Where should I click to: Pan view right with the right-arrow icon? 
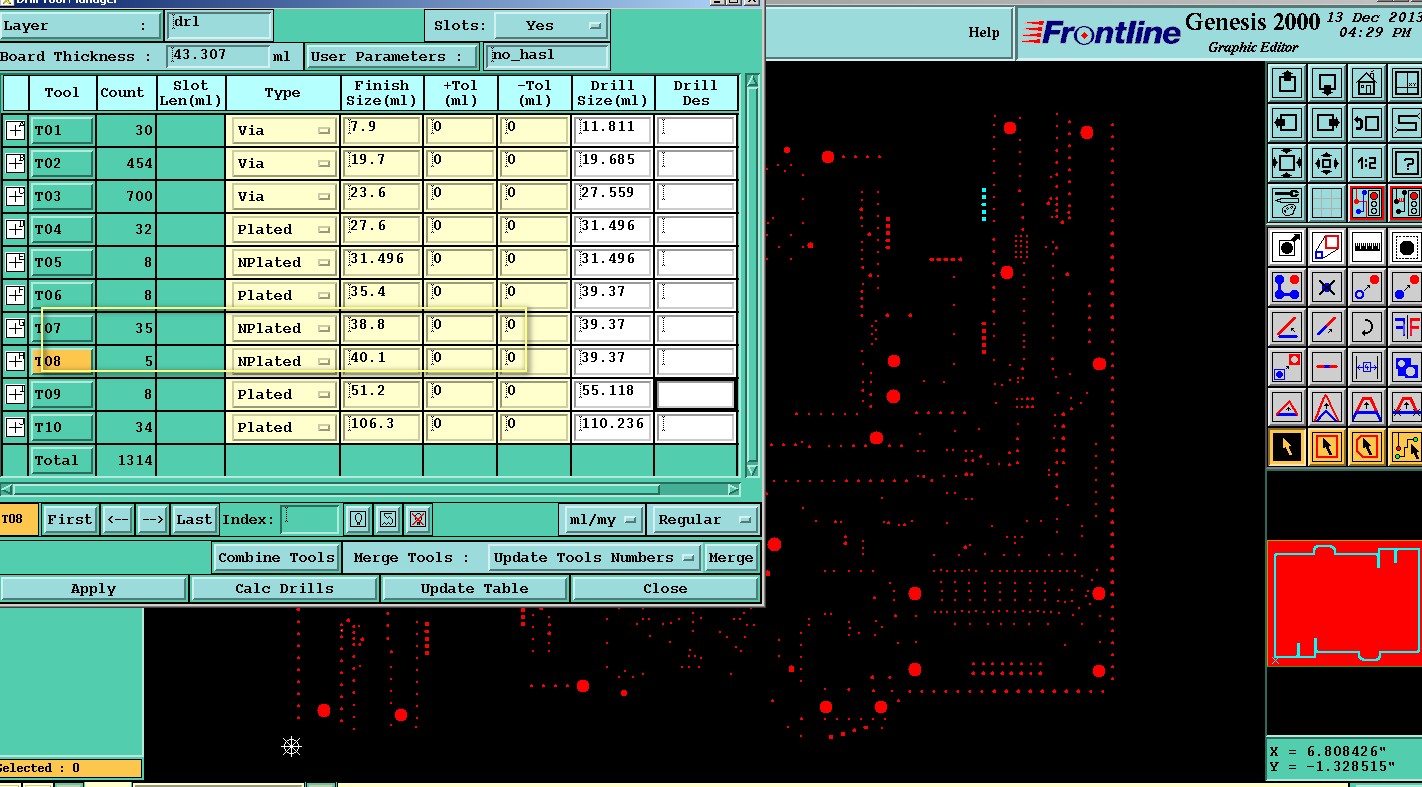(x=1326, y=123)
